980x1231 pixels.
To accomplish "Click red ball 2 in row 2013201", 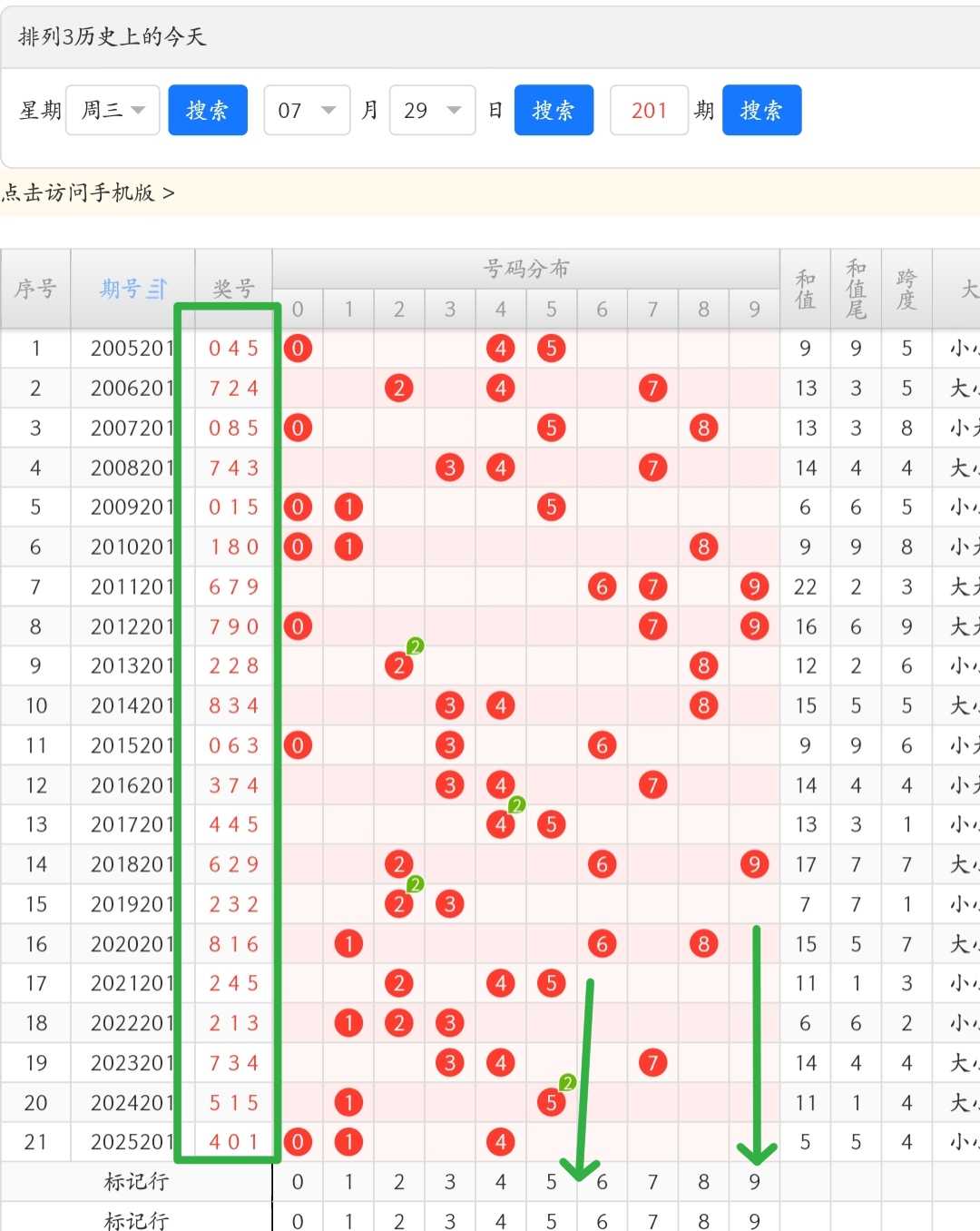I will tap(398, 666).
